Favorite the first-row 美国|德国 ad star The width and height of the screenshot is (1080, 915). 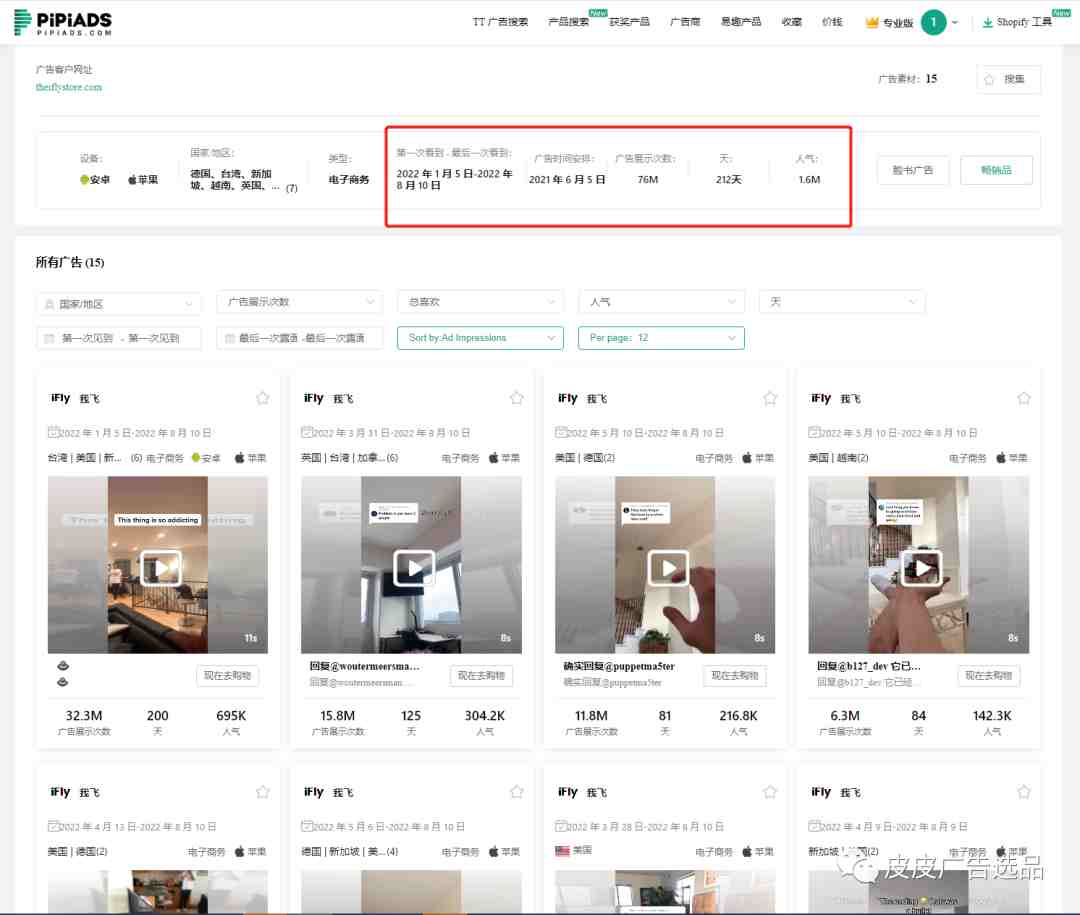(770, 398)
